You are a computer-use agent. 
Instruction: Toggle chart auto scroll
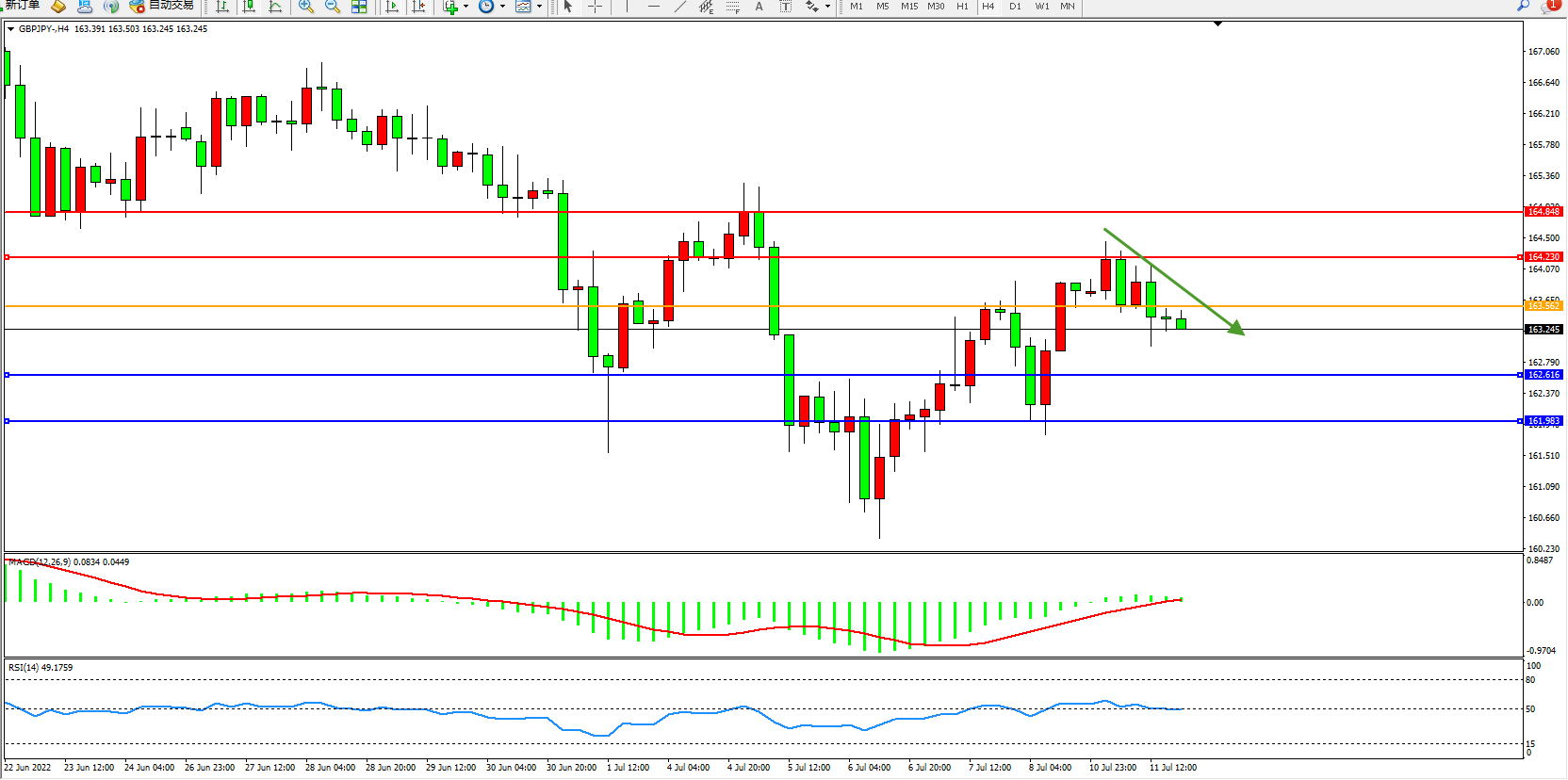(392, 7)
